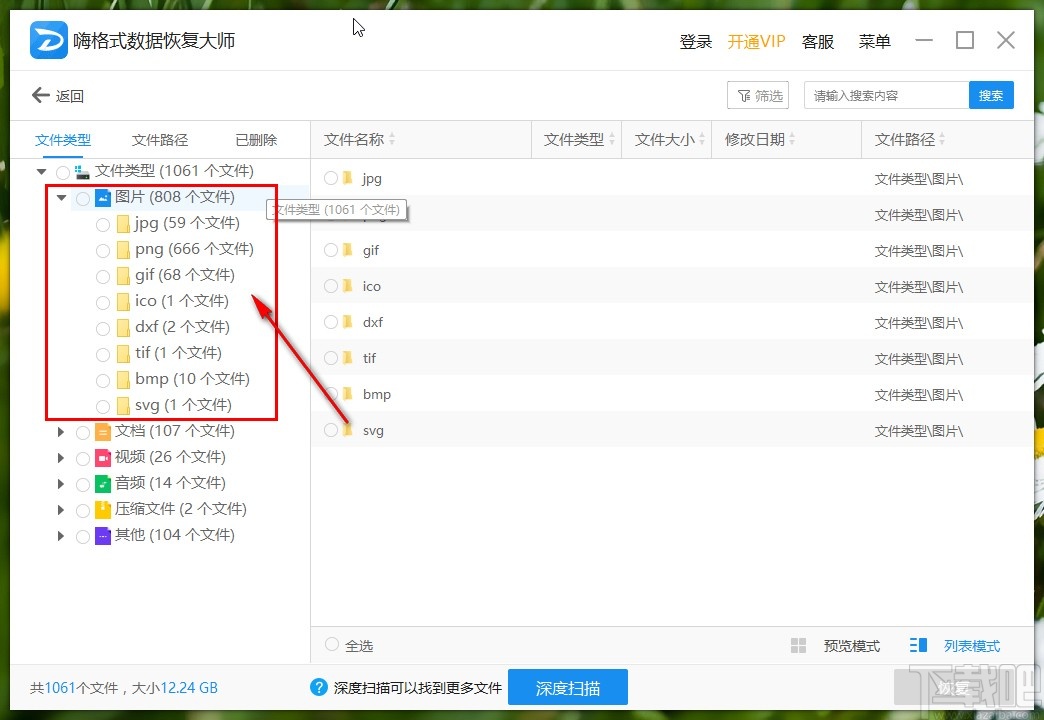Switch to 预览模式 grid view icon
This screenshot has height=720, width=1044.
pos(799,645)
